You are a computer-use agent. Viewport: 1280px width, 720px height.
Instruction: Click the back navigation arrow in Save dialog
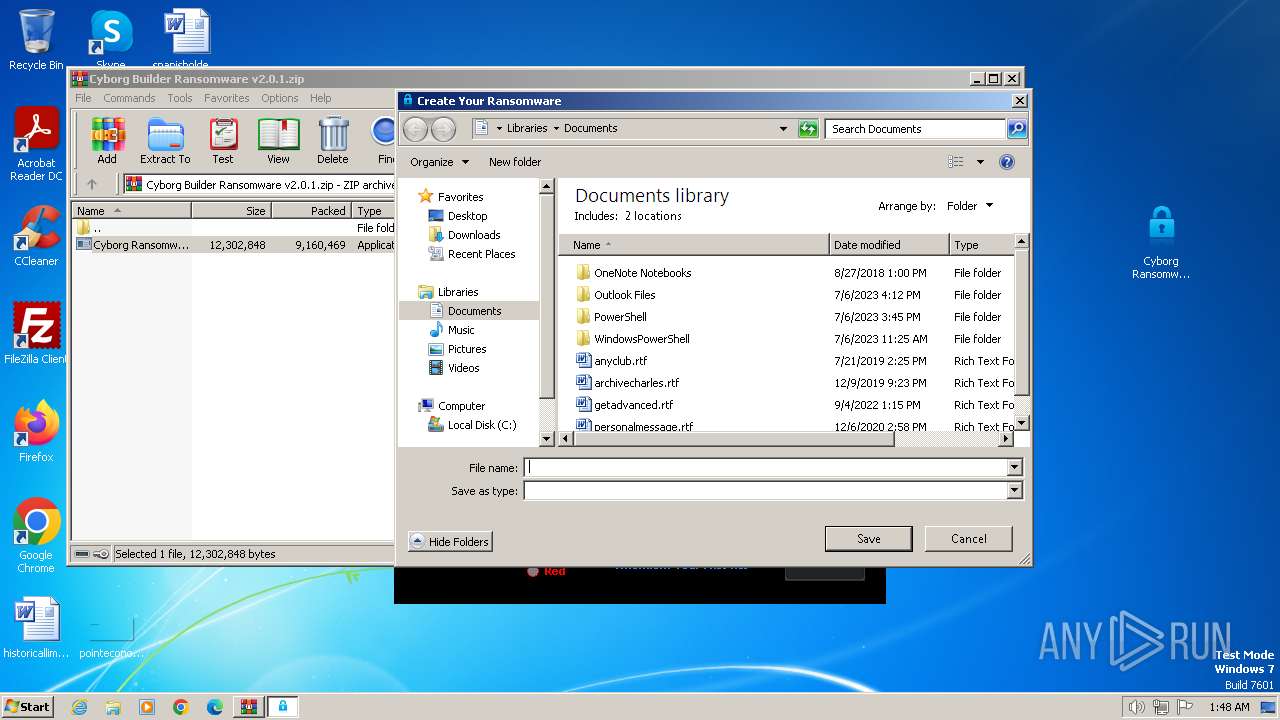click(x=415, y=128)
